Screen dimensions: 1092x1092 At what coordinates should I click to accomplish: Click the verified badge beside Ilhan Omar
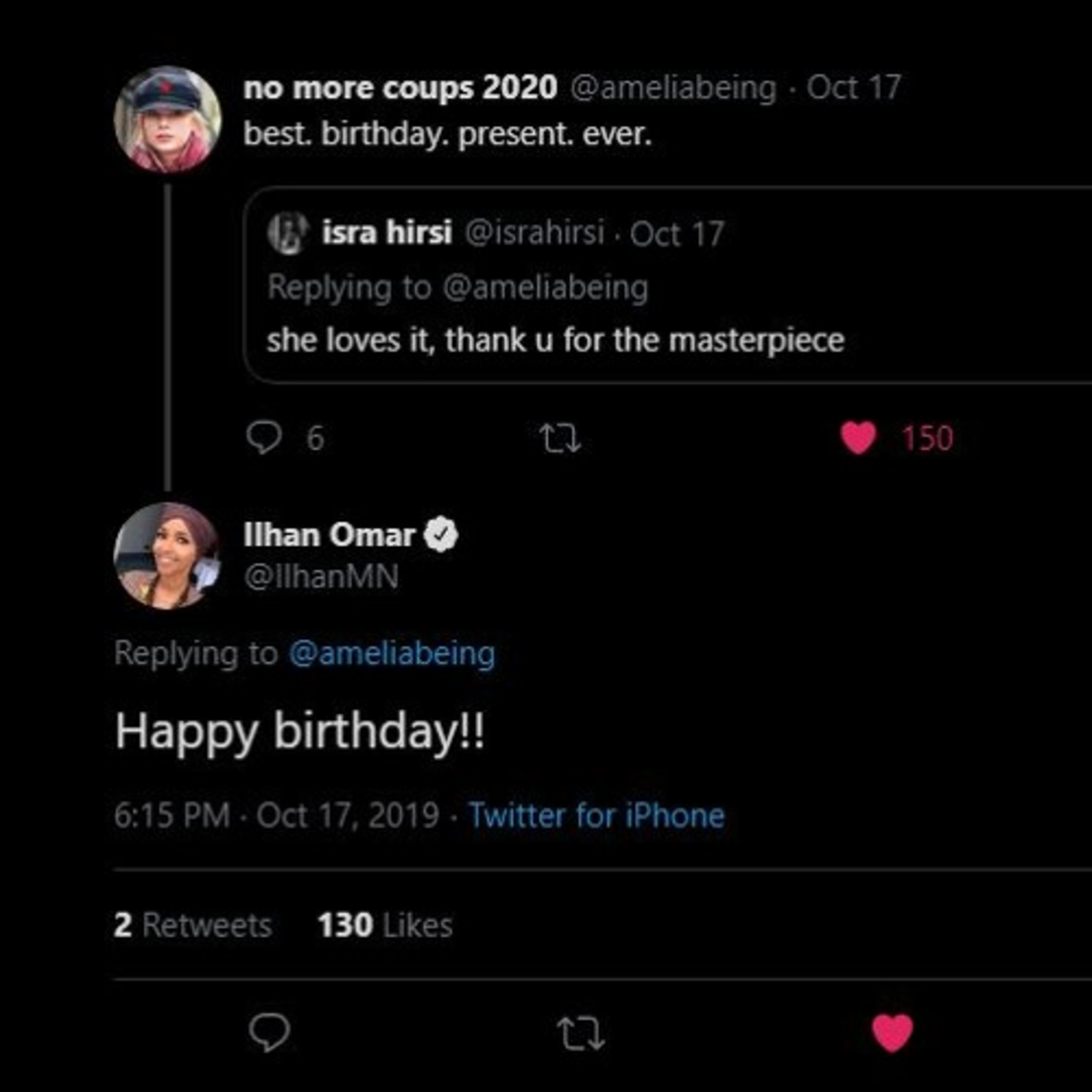[x=442, y=535]
